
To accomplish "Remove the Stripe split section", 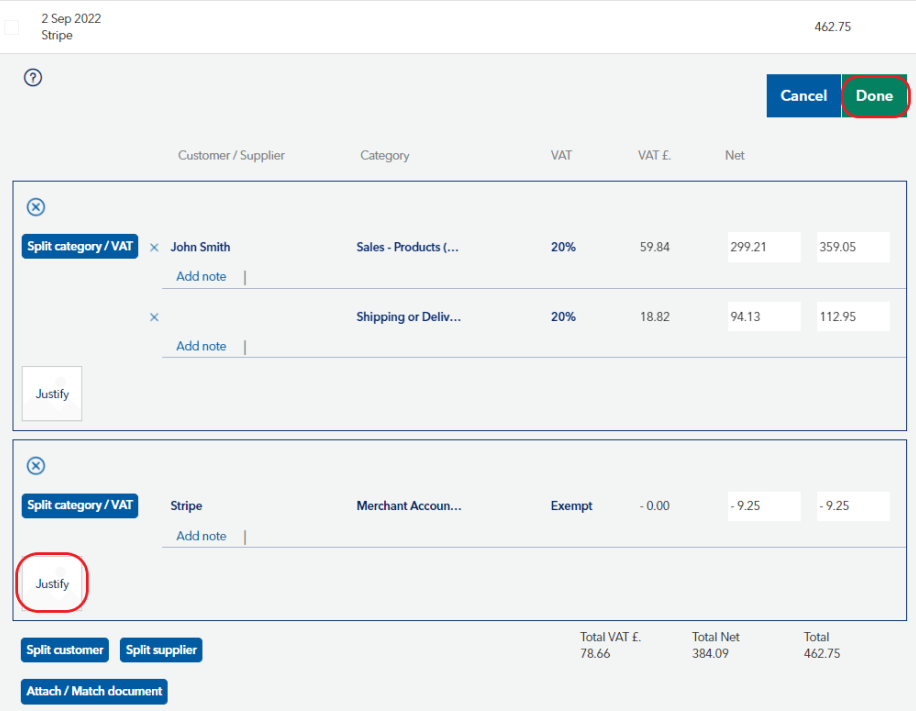I will [x=36, y=466].
